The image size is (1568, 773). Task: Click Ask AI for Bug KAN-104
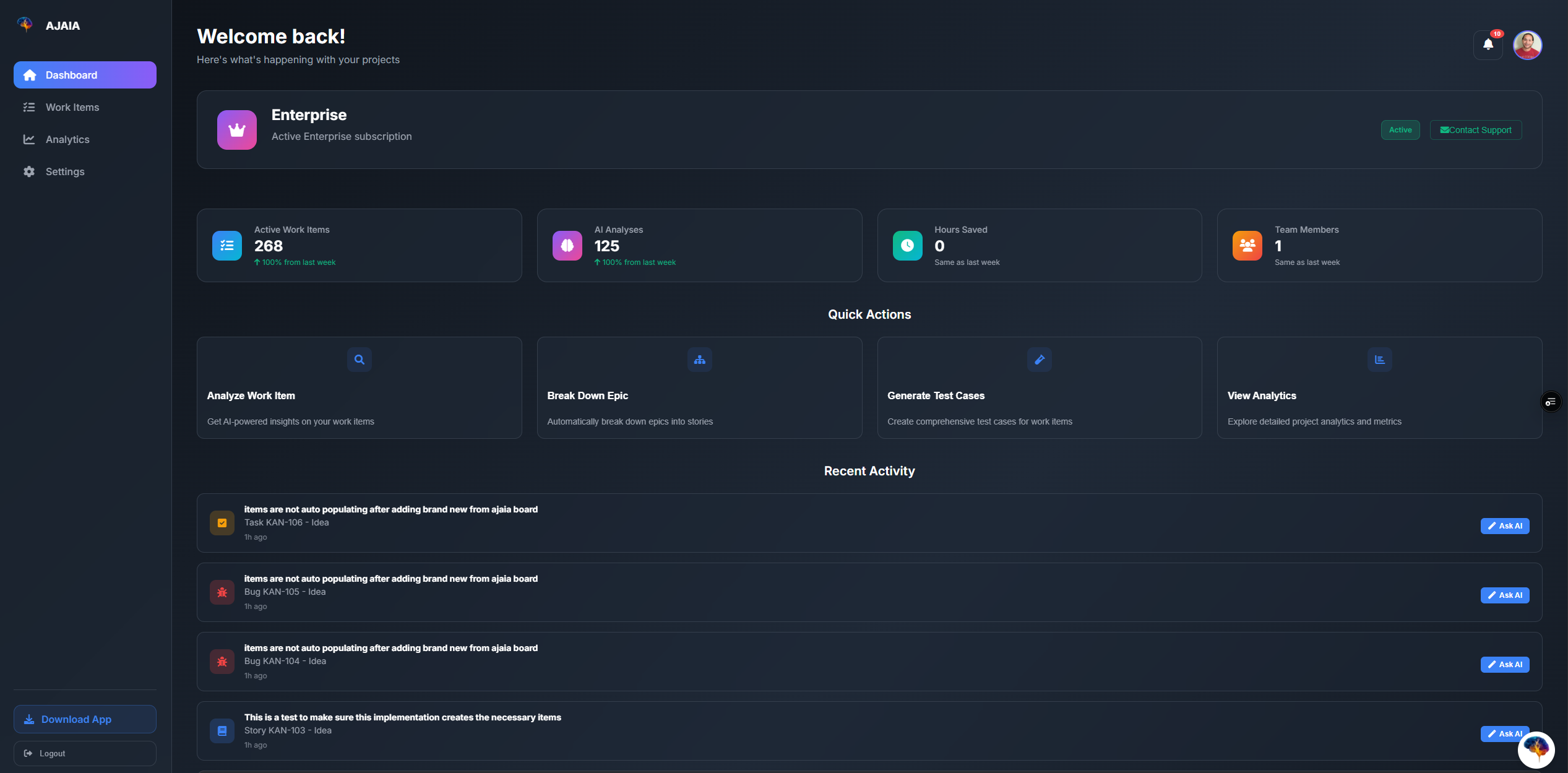coord(1504,665)
